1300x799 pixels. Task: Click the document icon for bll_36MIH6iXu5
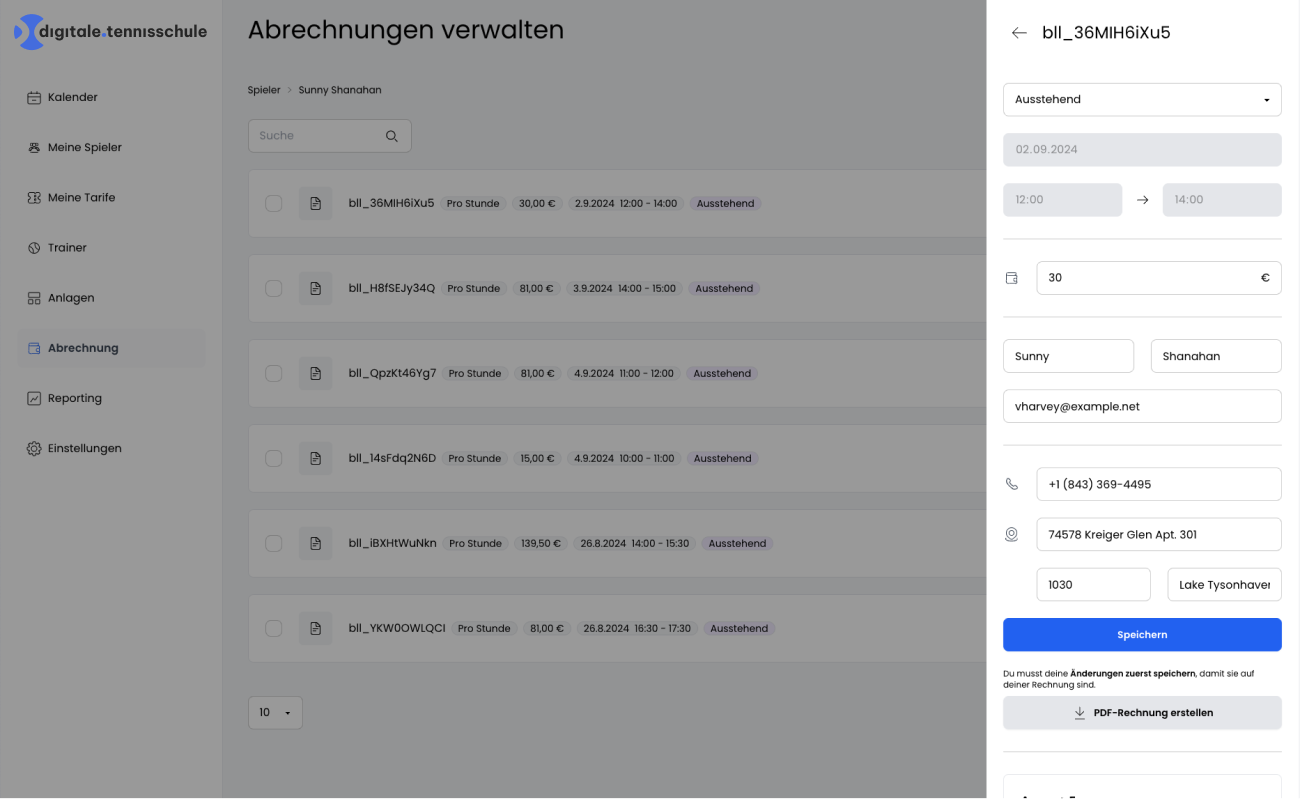[315, 202]
